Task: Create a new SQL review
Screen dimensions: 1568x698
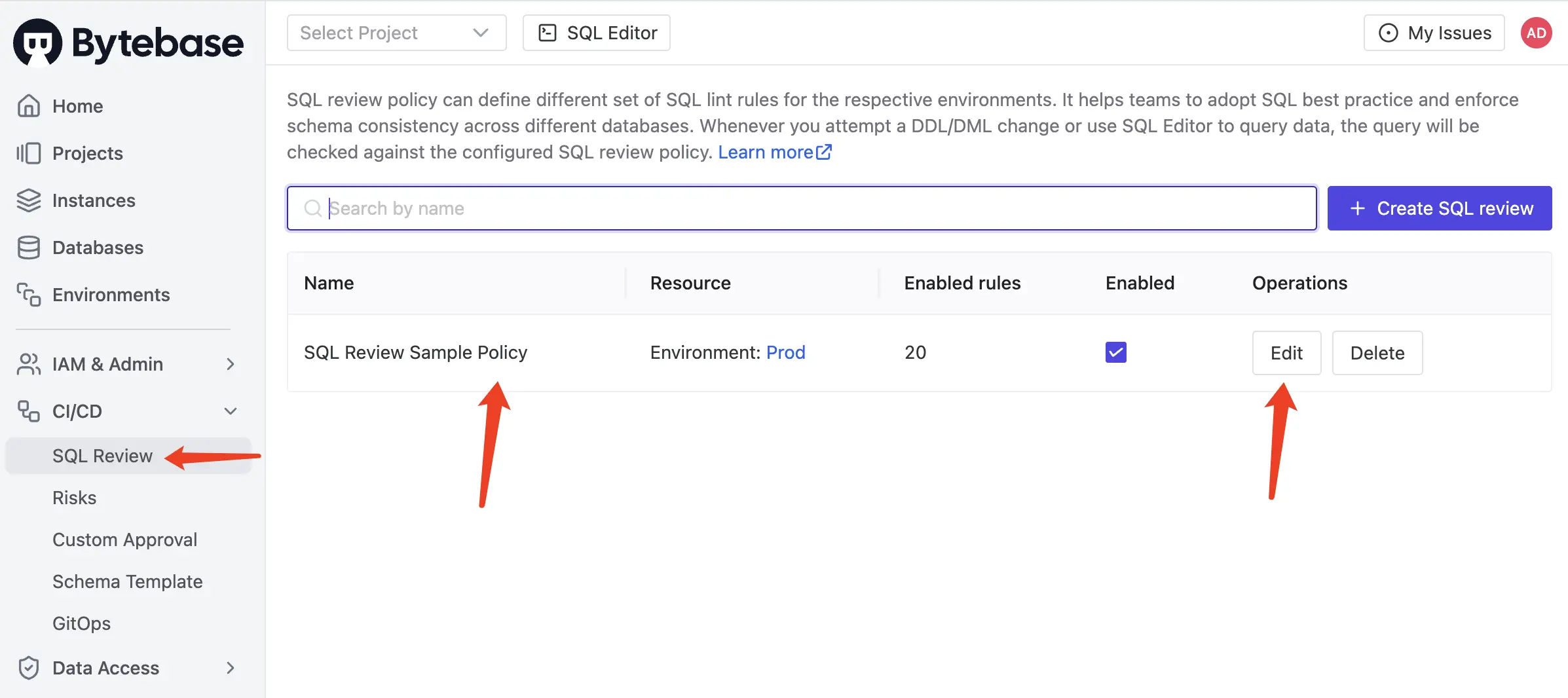Action: tap(1440, 208)
